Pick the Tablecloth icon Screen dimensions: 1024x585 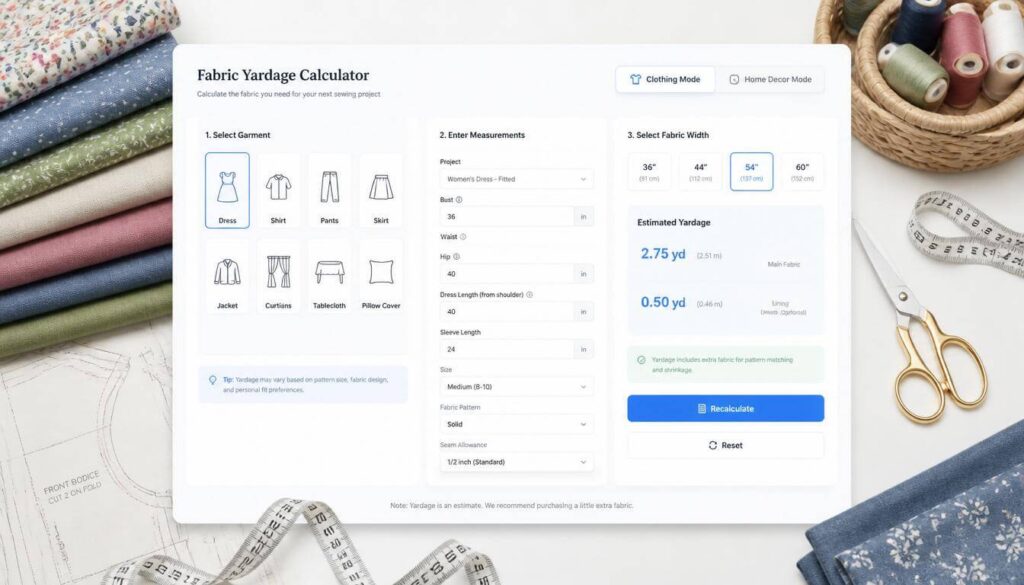coord(329,276)
